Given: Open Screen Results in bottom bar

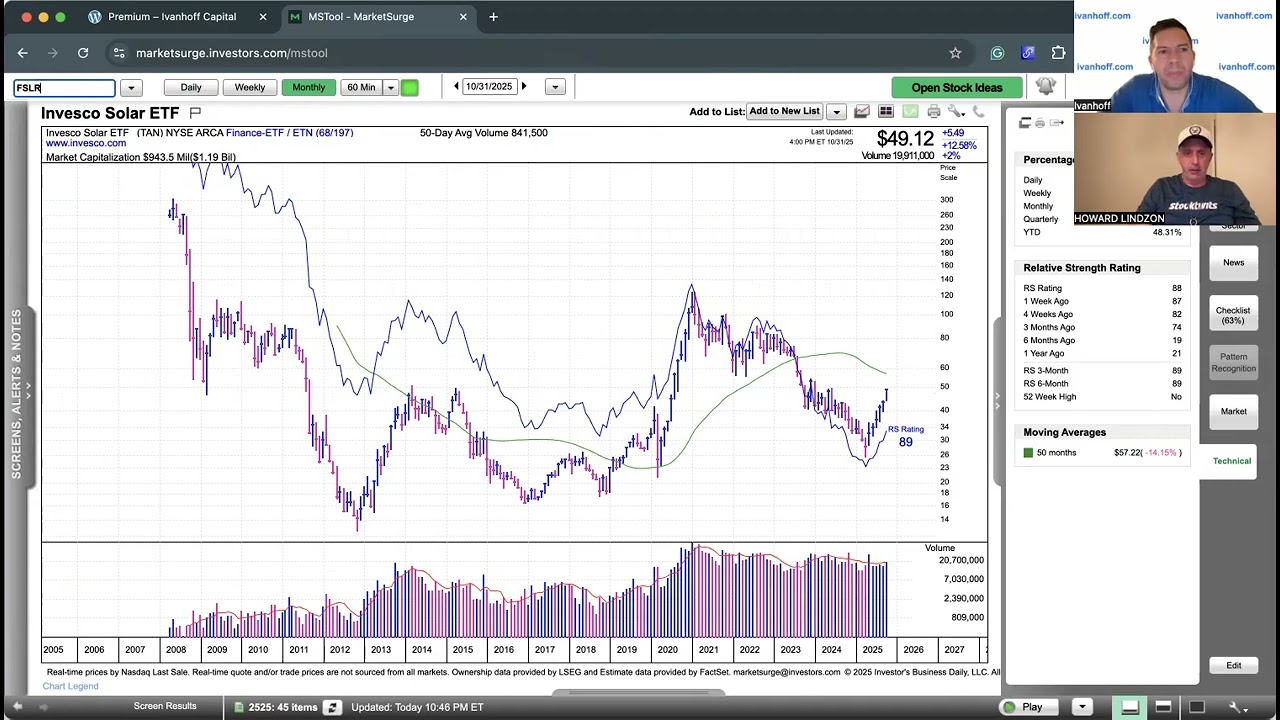Looking at the screenshot, I should [x=165, y=706].
